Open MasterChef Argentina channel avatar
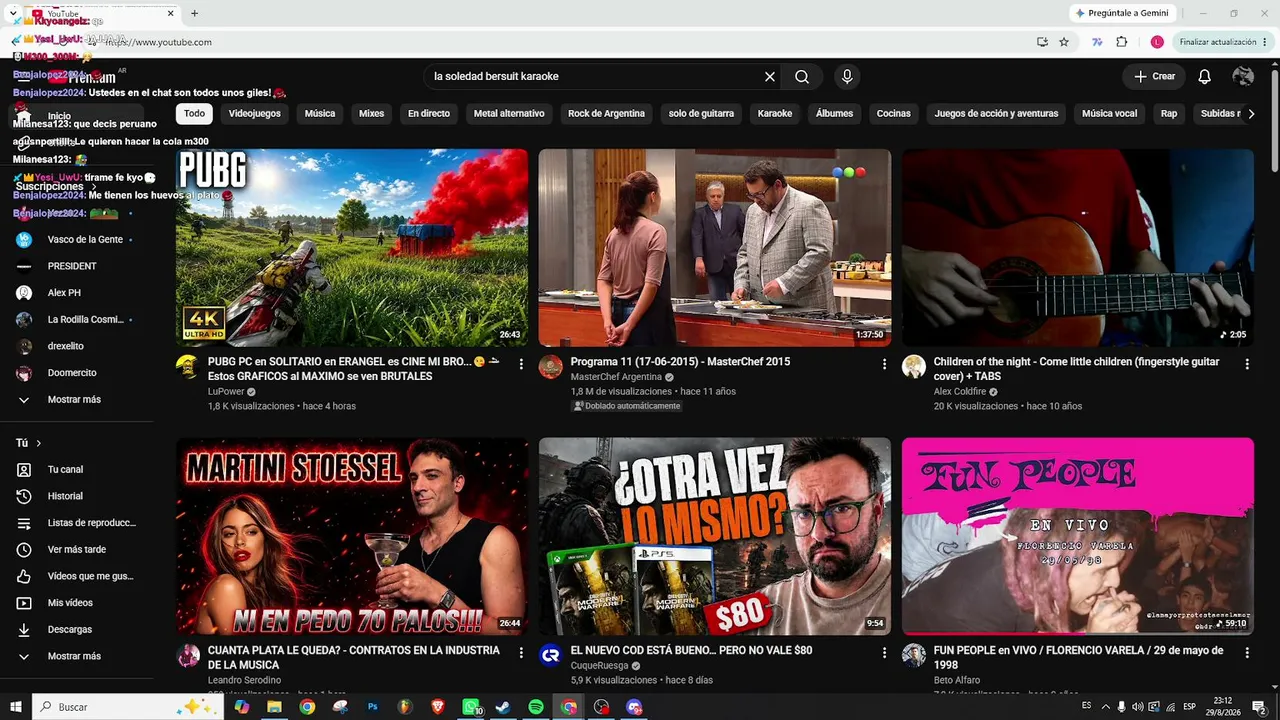The image size is (1280, 720). click(551, 366)
